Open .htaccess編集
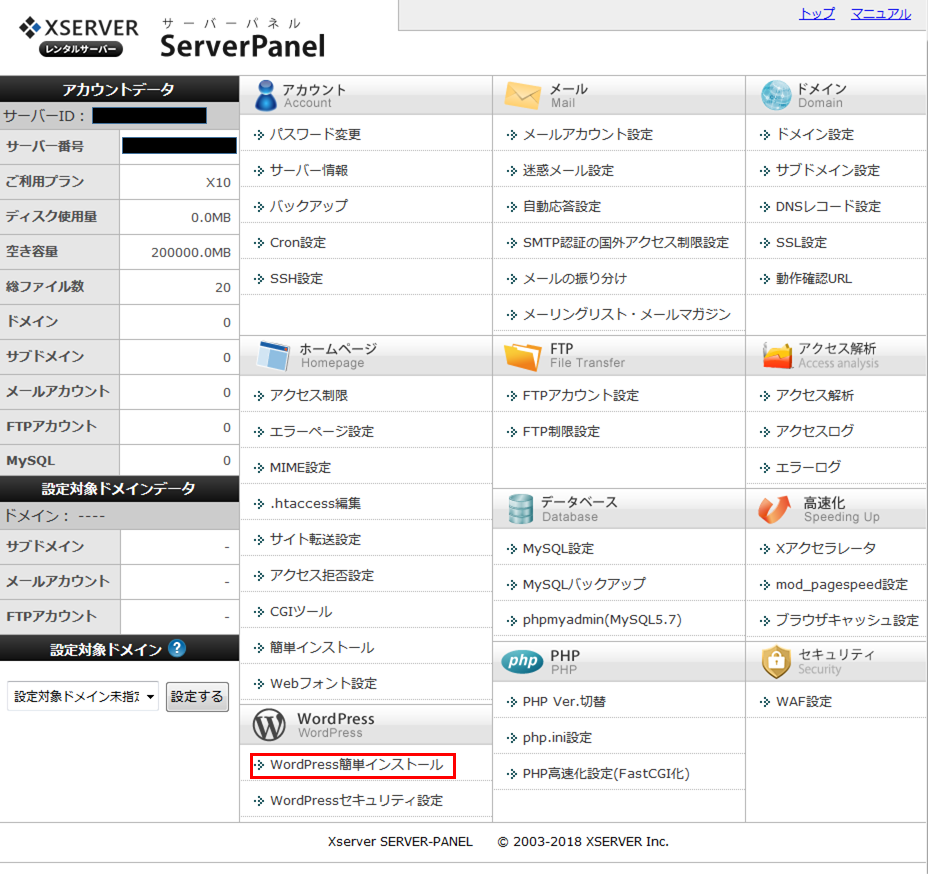Viewport: 928px width, 874px height. pyautogui.click(x=315, y=504)
